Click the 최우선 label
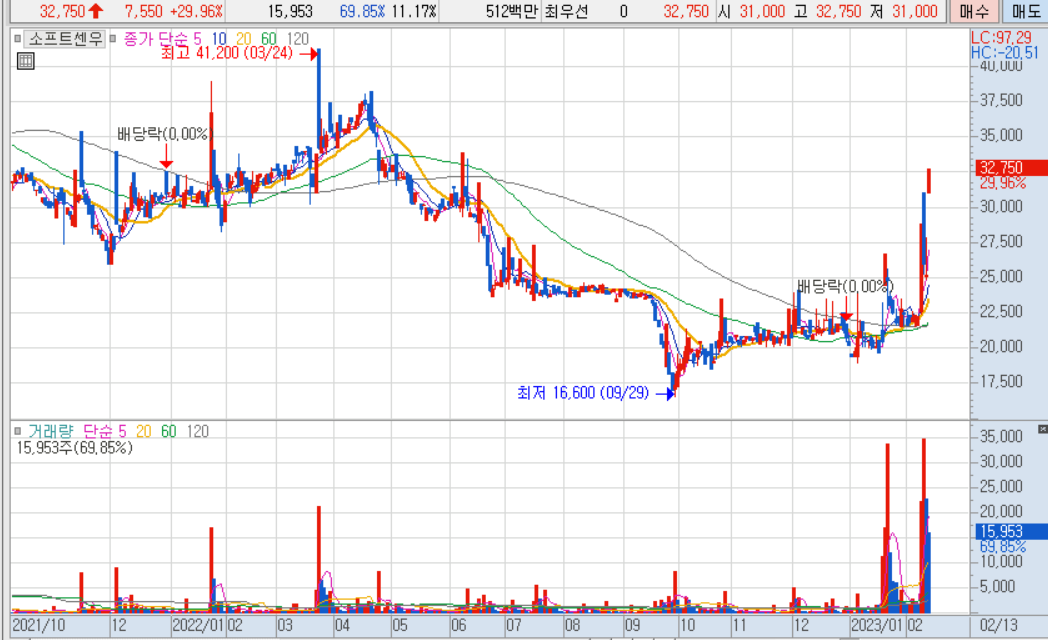The image size is (1048, 640). pyautogui.click(x=565, y=11)
